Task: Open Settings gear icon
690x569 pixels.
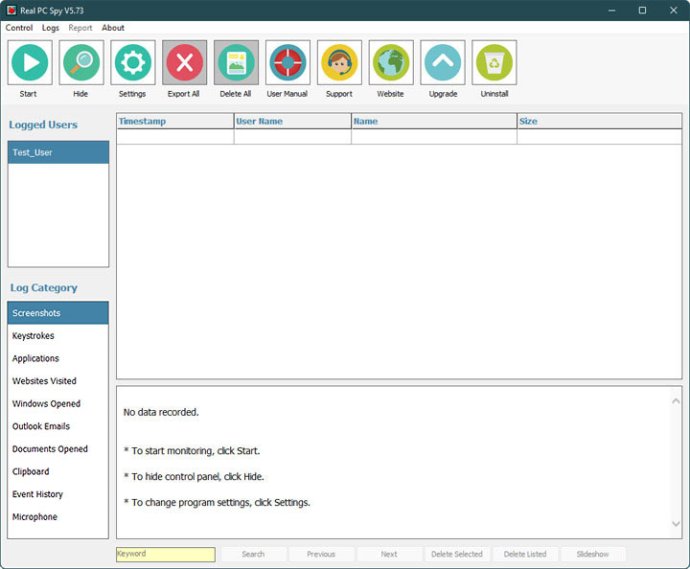Action: (x=133, y=62)
